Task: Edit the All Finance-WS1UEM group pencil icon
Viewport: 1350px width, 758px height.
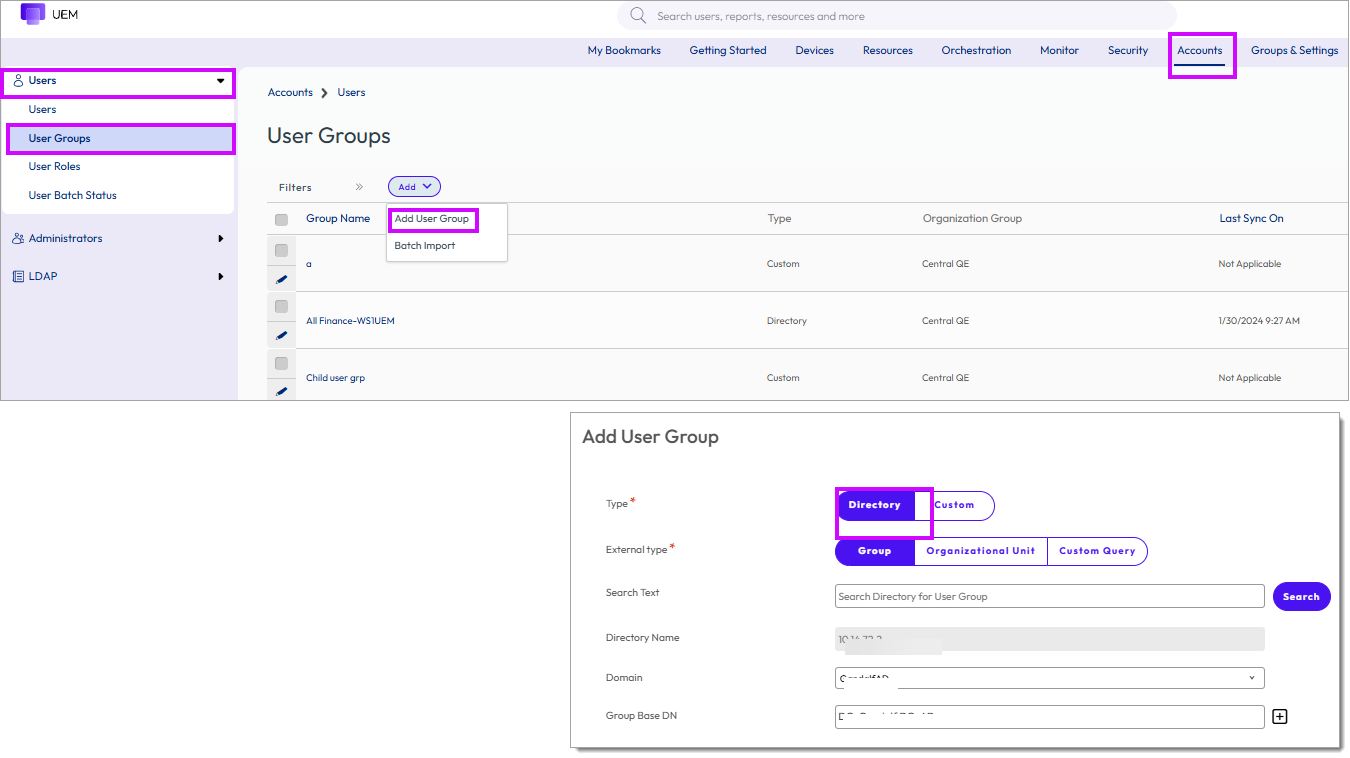Action: (281, 336)
